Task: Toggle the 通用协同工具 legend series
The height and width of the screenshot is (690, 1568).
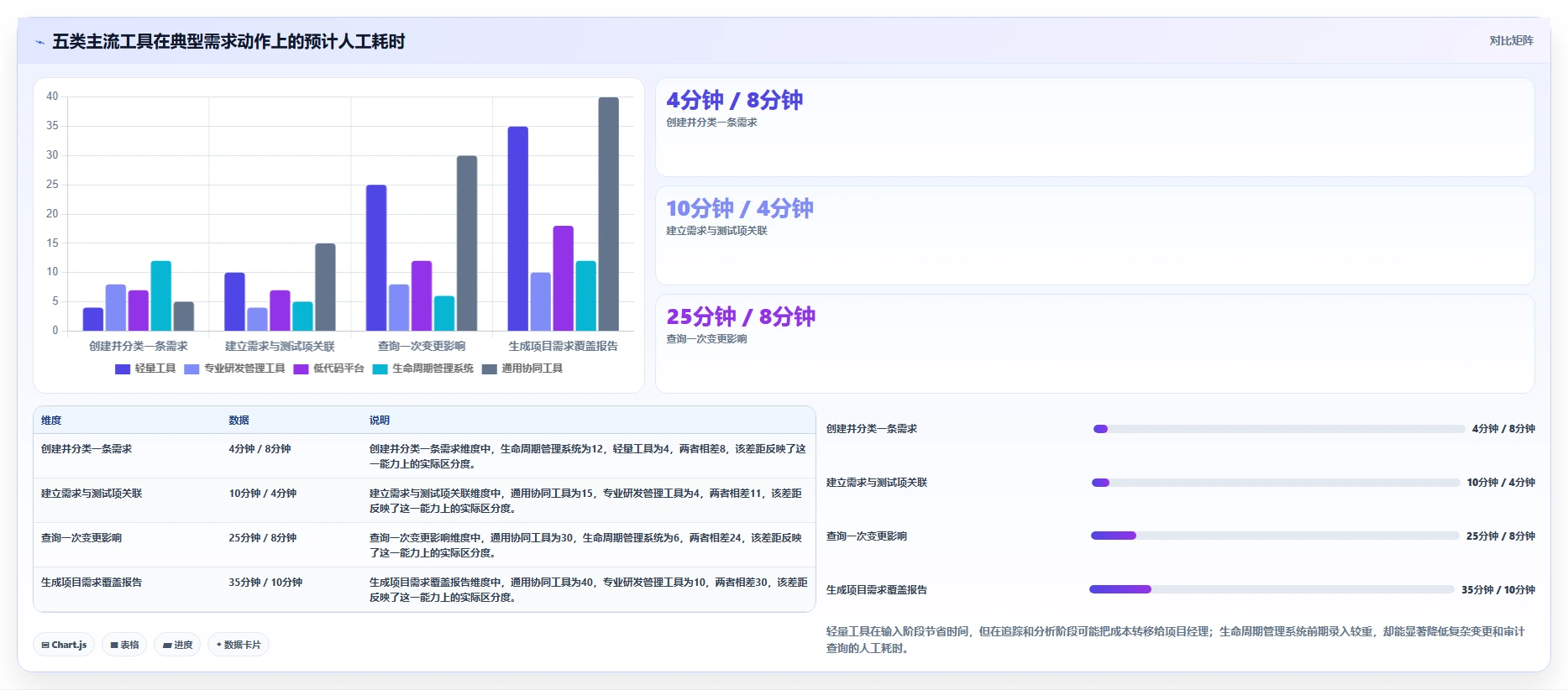Action: 522,369
